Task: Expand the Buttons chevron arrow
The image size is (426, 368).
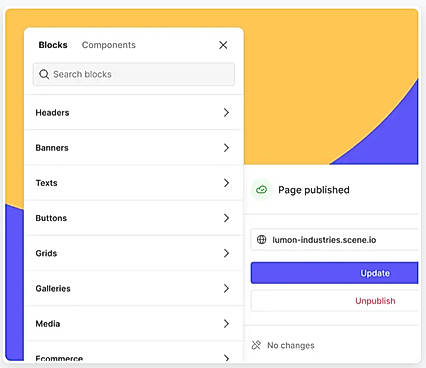Action: 226,218
